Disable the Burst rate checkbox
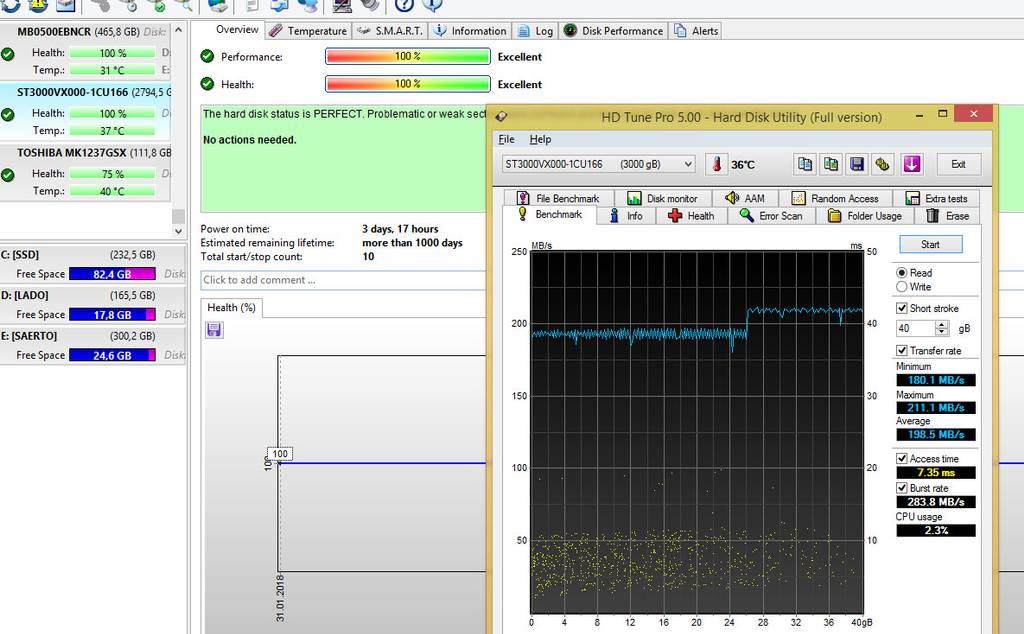Image resolution: width=1024 pixels, height=634 pixels. pyautogui.click(x=902, y=488)
